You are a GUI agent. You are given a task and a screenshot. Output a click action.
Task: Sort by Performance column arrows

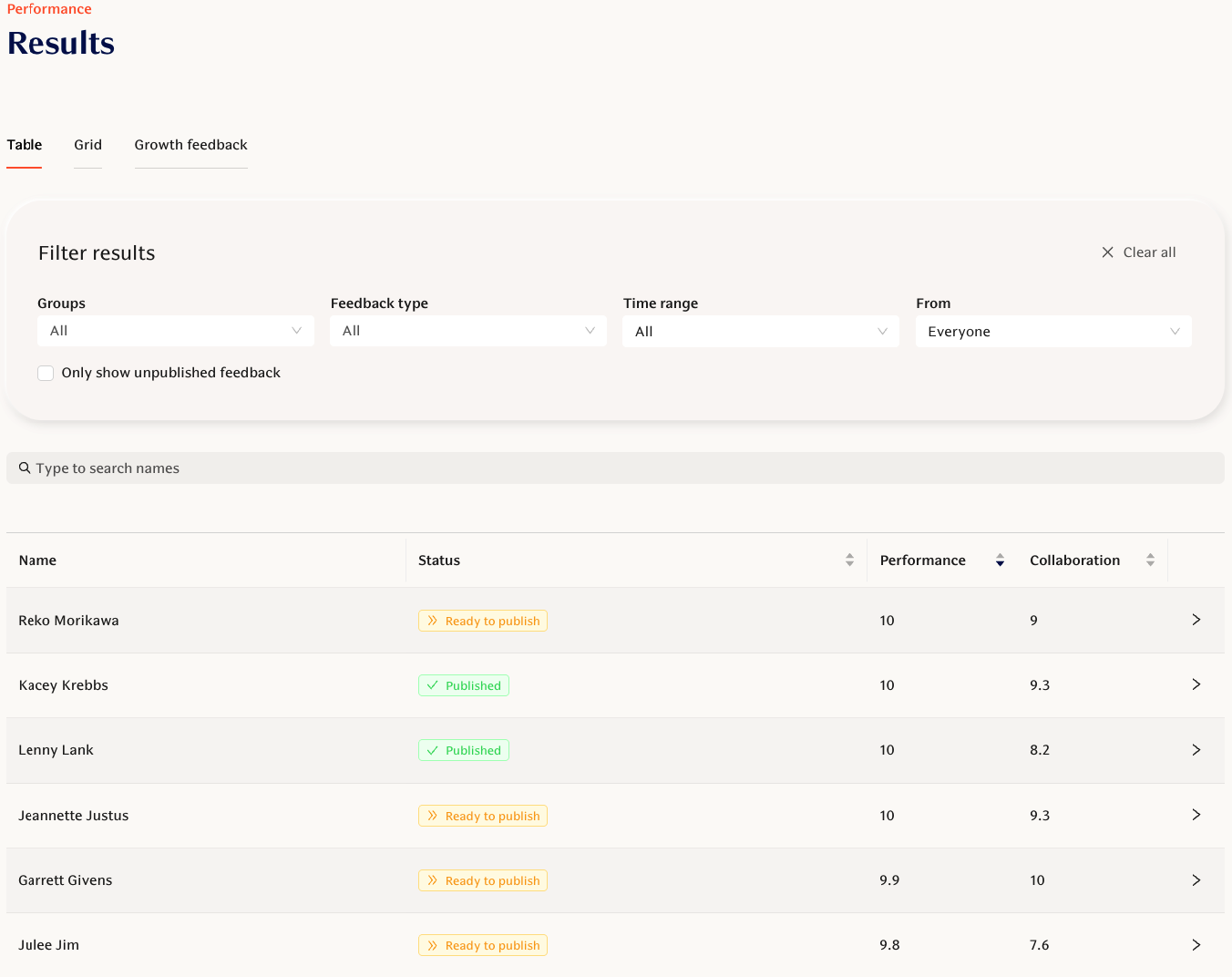coord(1000,560)
